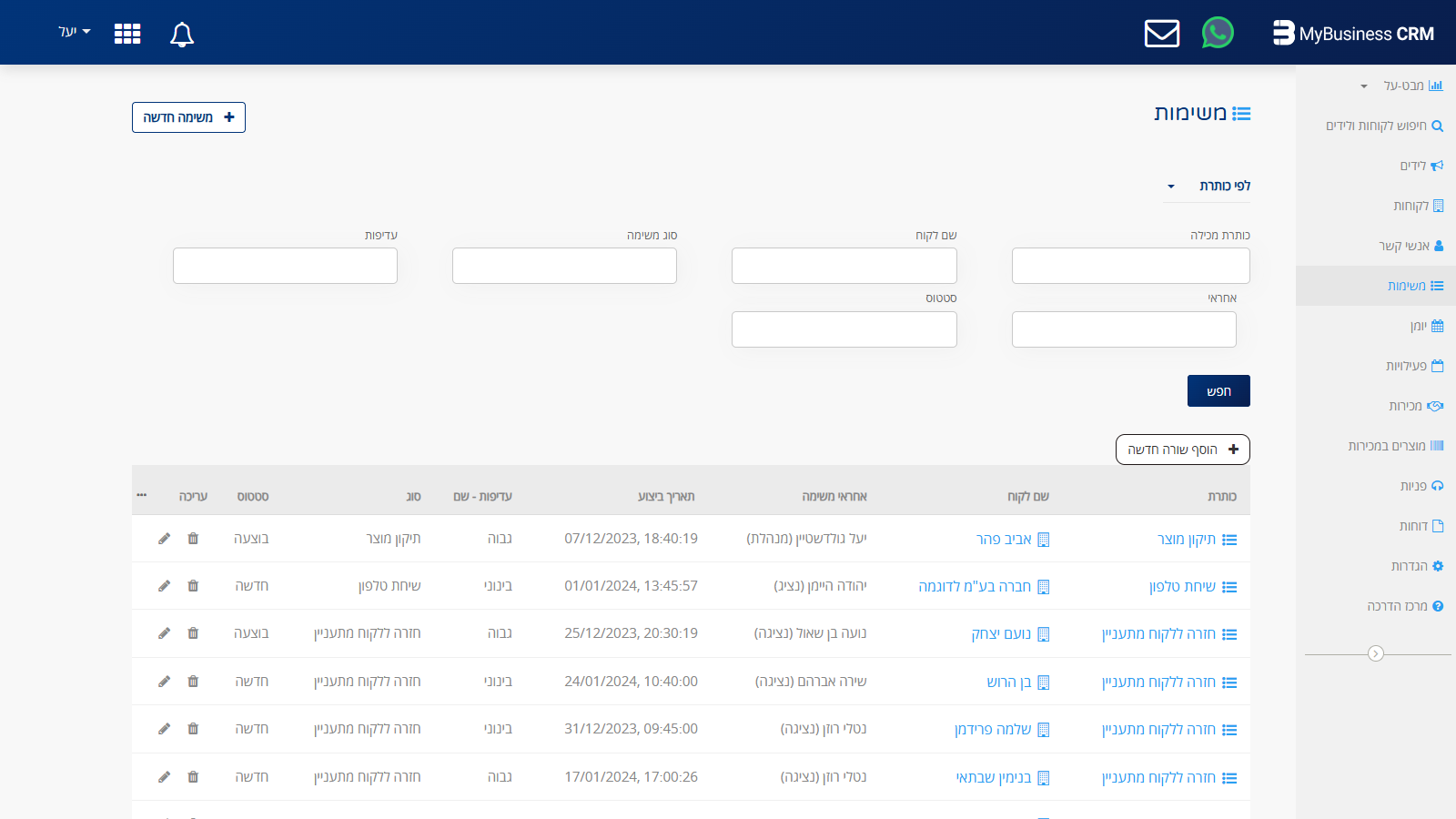
Task: Go to יומן in sidebar
Action: coord(1425,326)
